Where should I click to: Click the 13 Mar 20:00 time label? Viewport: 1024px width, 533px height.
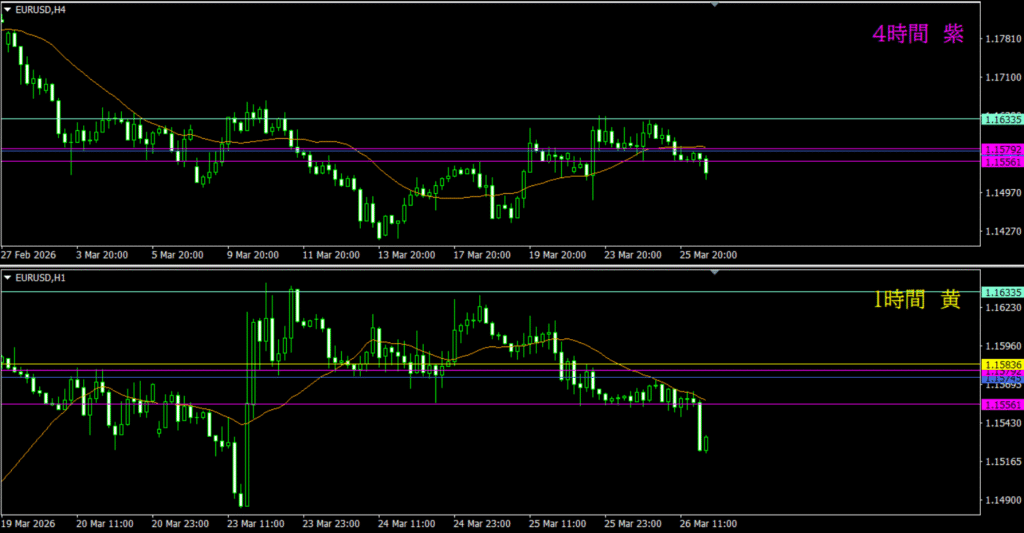click(408, 255)
